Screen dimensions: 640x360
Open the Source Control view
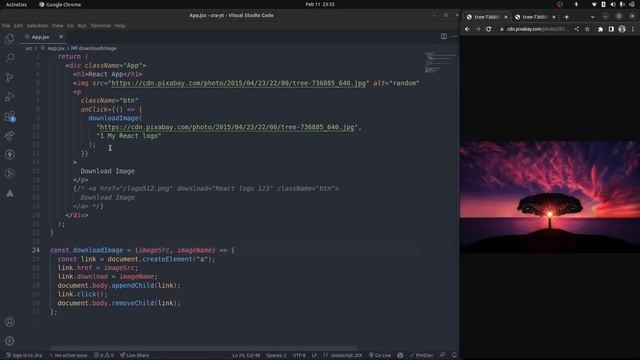tap(10, 77)
